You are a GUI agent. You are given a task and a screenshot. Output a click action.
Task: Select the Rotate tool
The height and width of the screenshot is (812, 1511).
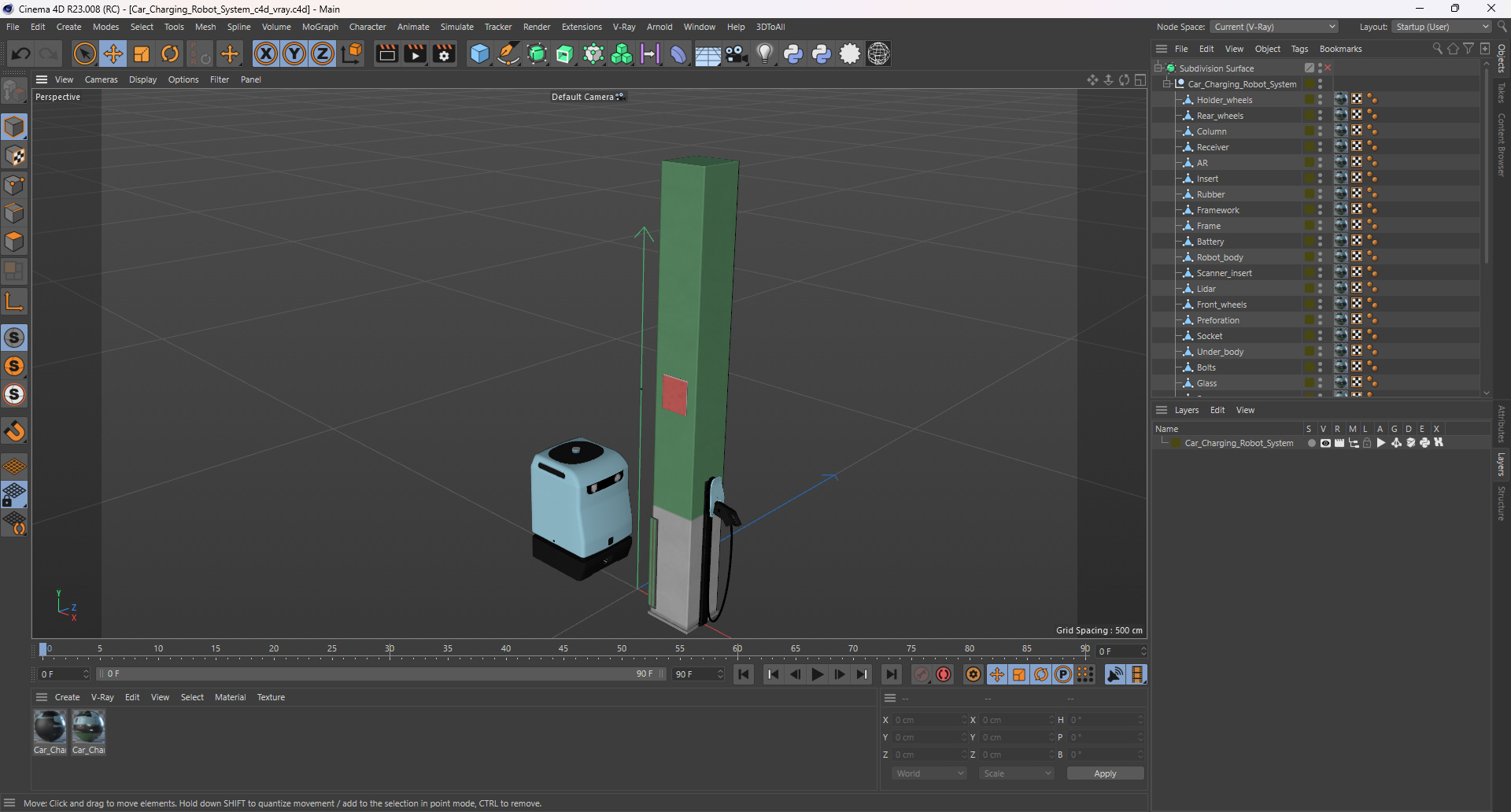(170, 54)
